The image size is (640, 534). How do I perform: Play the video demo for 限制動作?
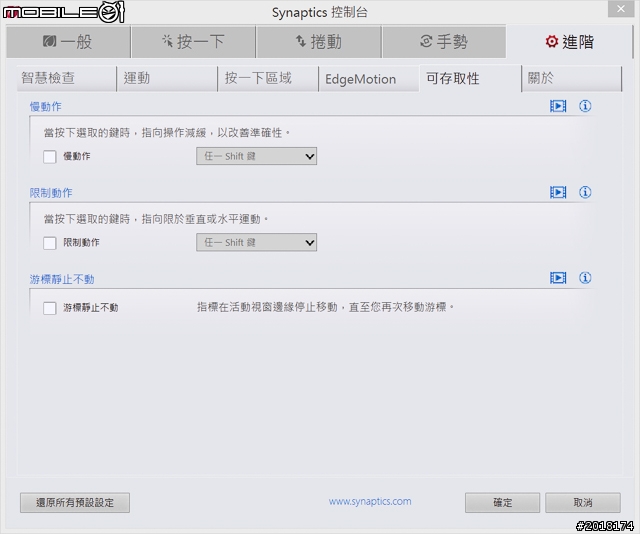coord(558,192)
